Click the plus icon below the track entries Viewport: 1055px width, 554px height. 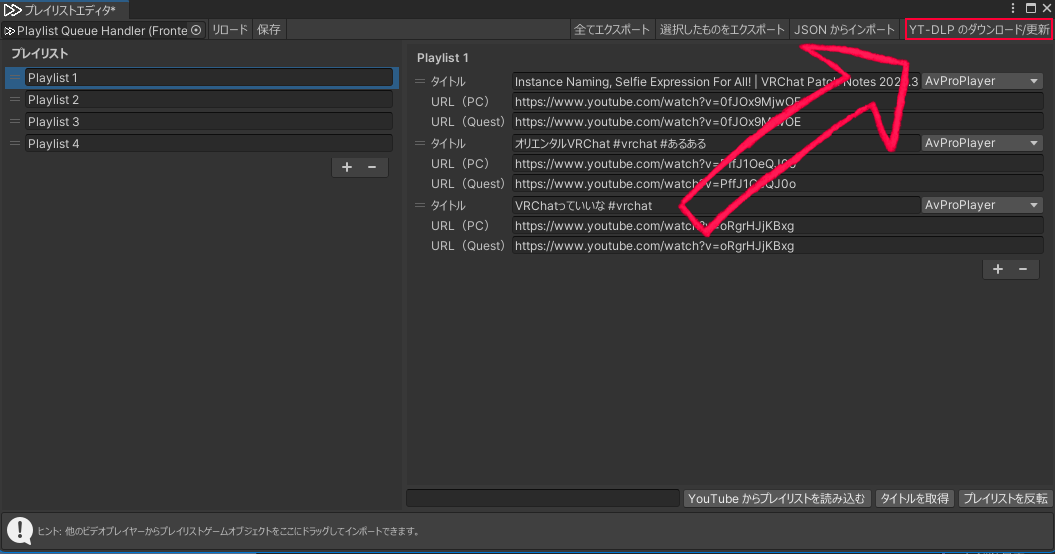[x=998, y=269]
